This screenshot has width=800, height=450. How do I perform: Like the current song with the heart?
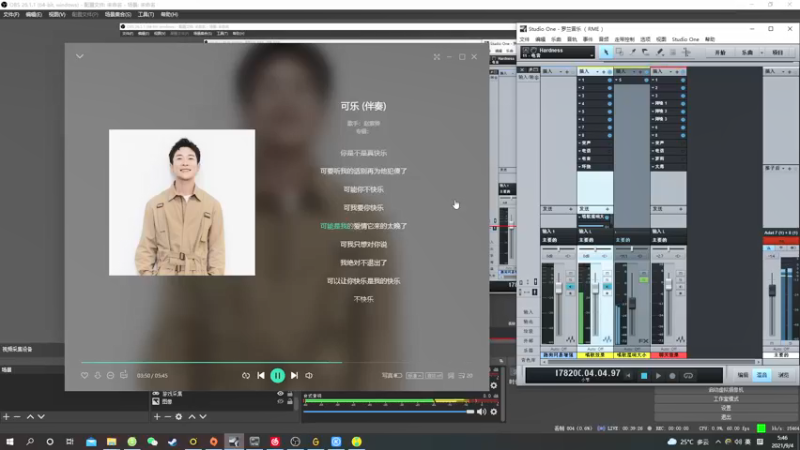84,376
